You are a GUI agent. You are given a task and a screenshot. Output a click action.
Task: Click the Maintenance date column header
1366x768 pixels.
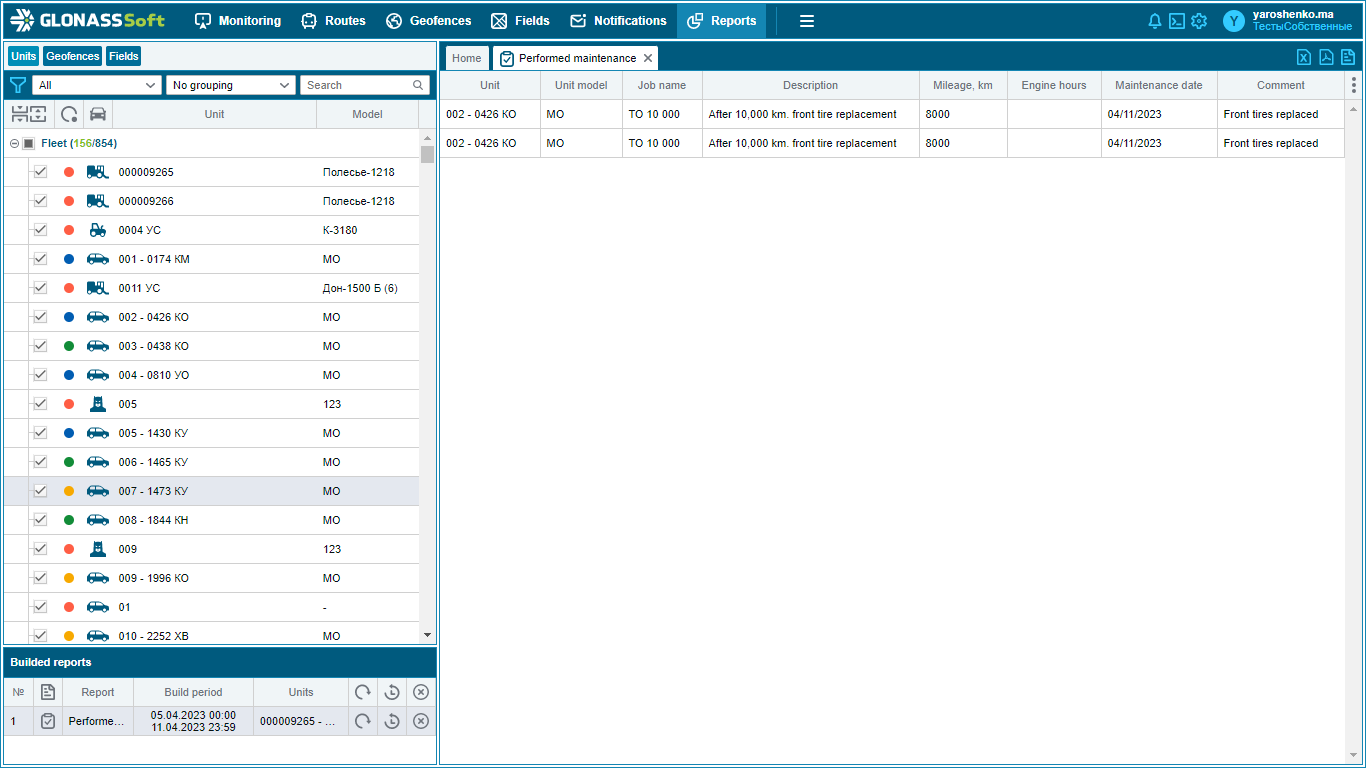pos(1159,85)
